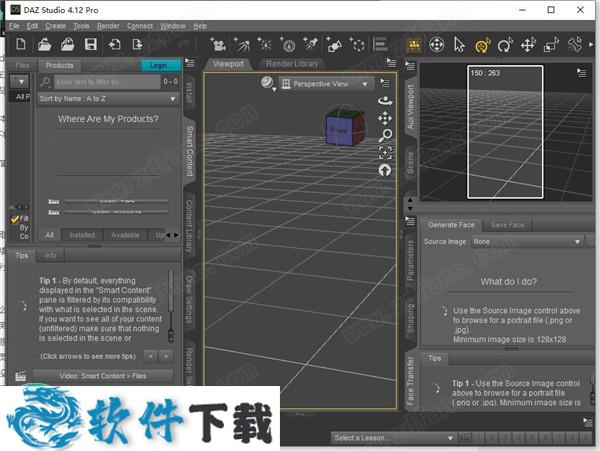Click the search magnifier icon in Products
This screenshot has height=451, width=600.
45,81
